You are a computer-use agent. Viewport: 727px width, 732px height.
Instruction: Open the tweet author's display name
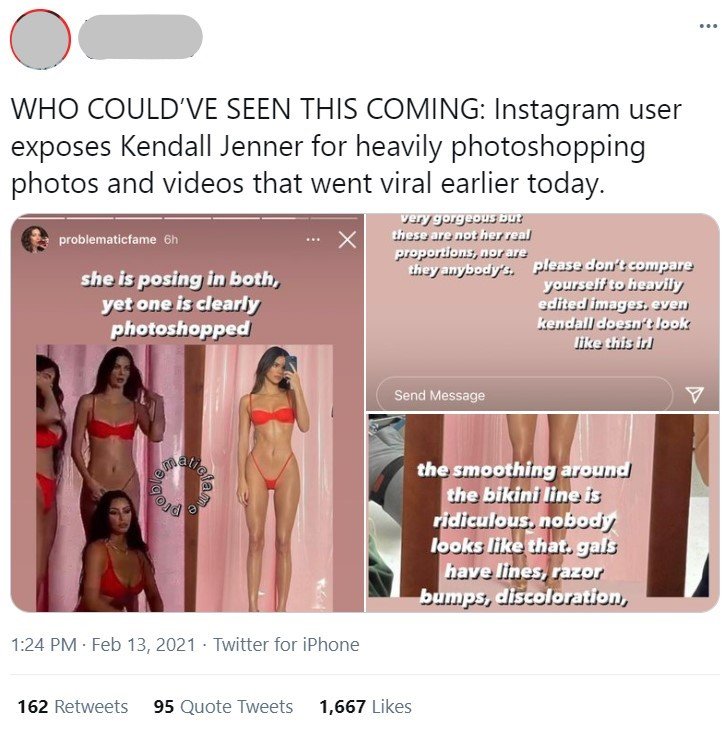[140, 36]
